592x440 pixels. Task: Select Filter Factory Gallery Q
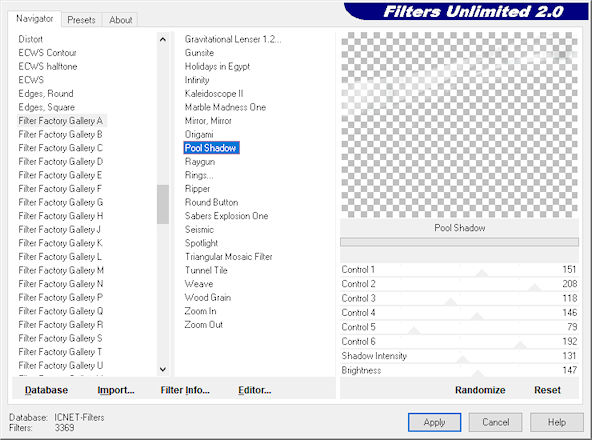[x=60, y=311]
